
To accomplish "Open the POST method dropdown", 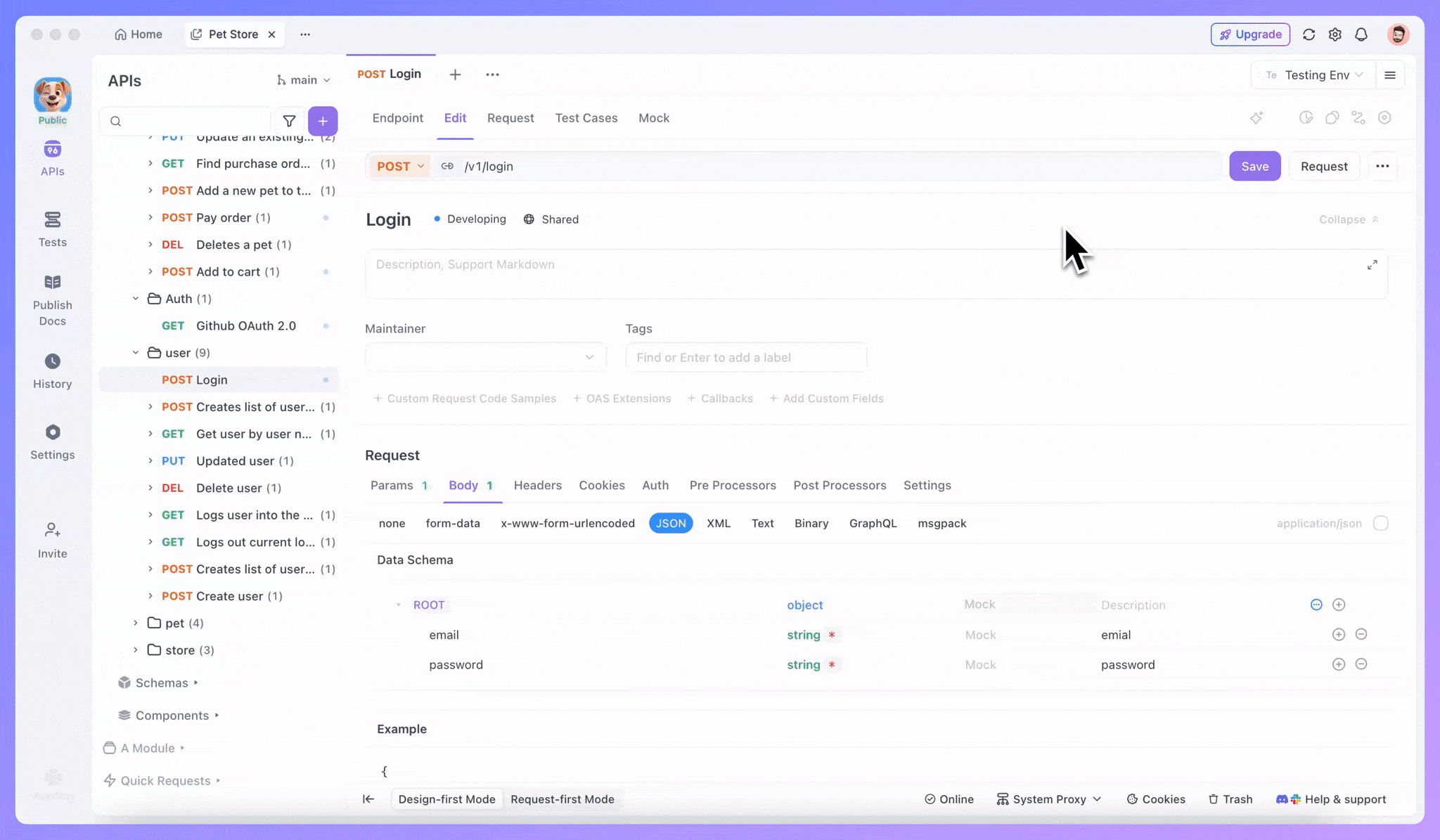I will (x=400, y=166).
